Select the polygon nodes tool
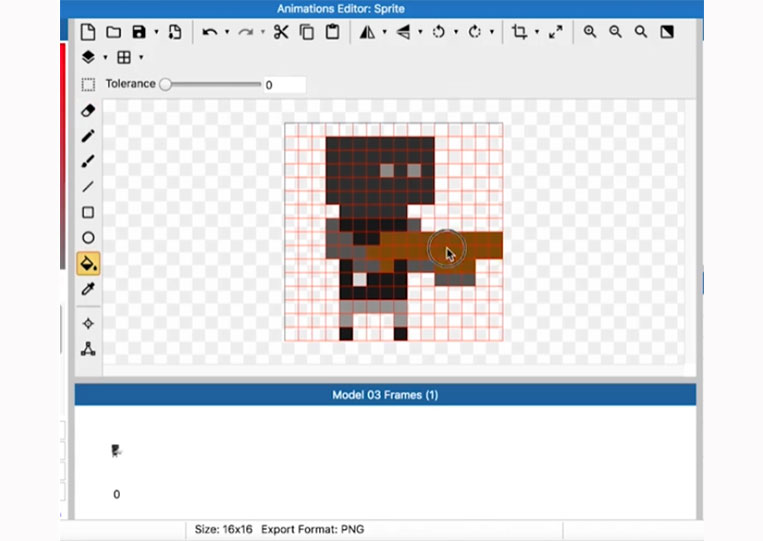This screenshot has width=763, height=541. point(88,349)
